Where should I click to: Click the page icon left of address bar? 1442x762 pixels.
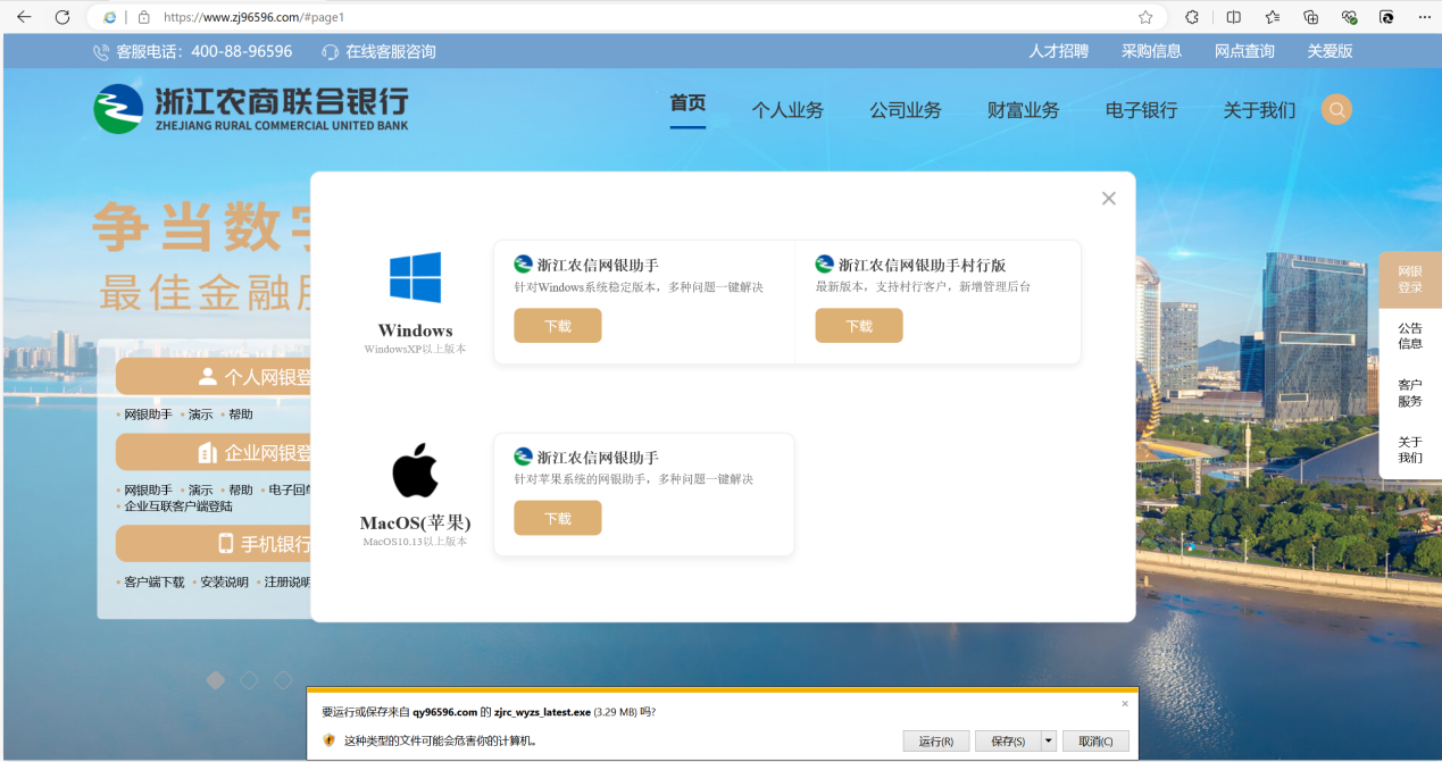click(x=109, y=17)
